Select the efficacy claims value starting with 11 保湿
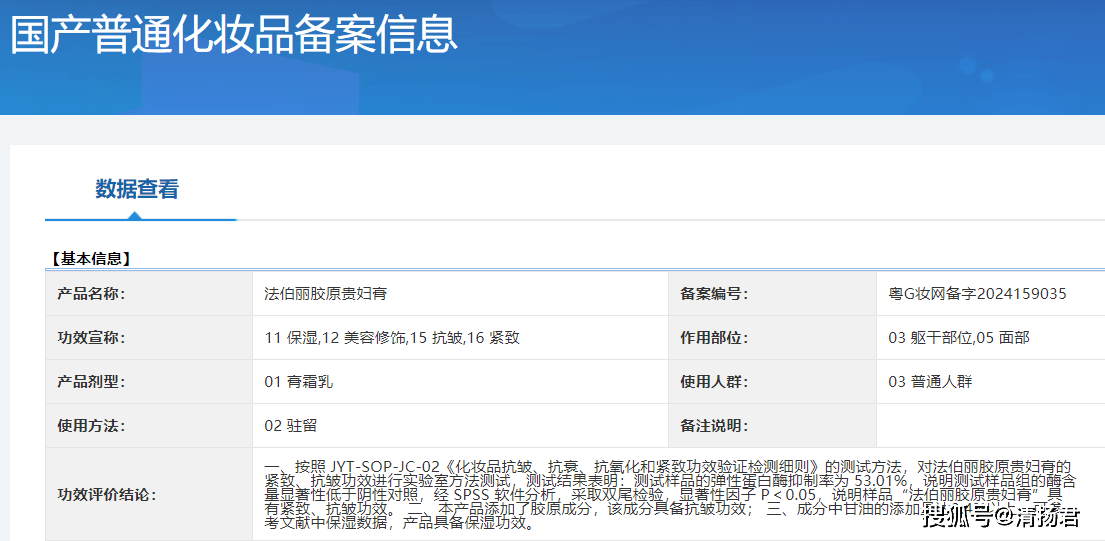This screenshot has height=541, width=1105. (392, 338)
